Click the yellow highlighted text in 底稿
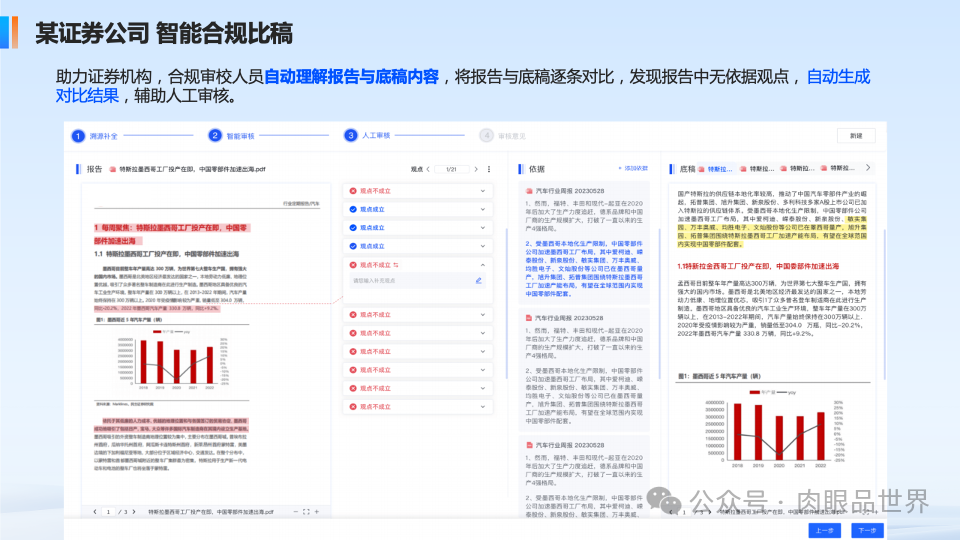The width and height of the screenshot is (960, 540). (x=772, y=231)
